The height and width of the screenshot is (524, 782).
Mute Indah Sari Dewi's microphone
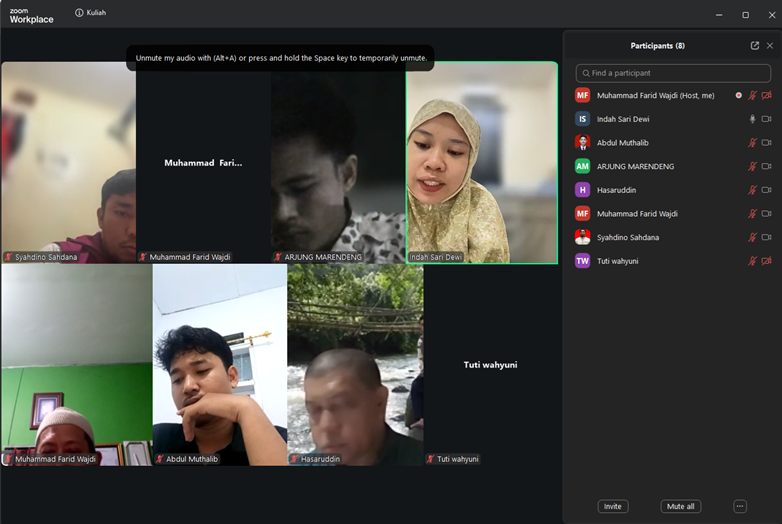752,119
